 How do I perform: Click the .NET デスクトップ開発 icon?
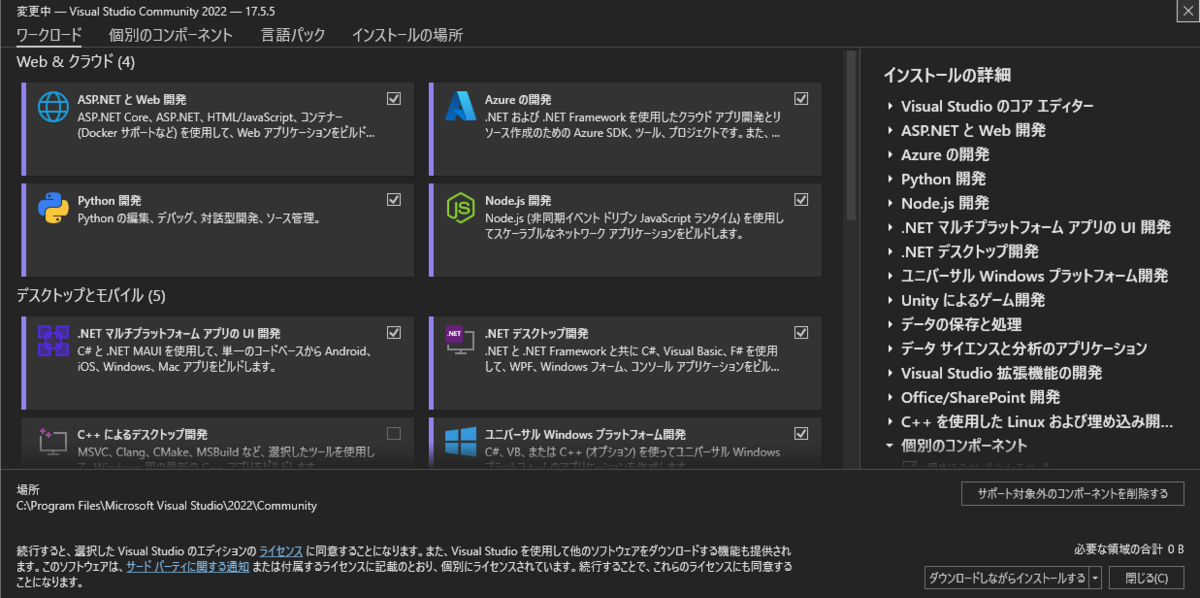click(460, 341)
